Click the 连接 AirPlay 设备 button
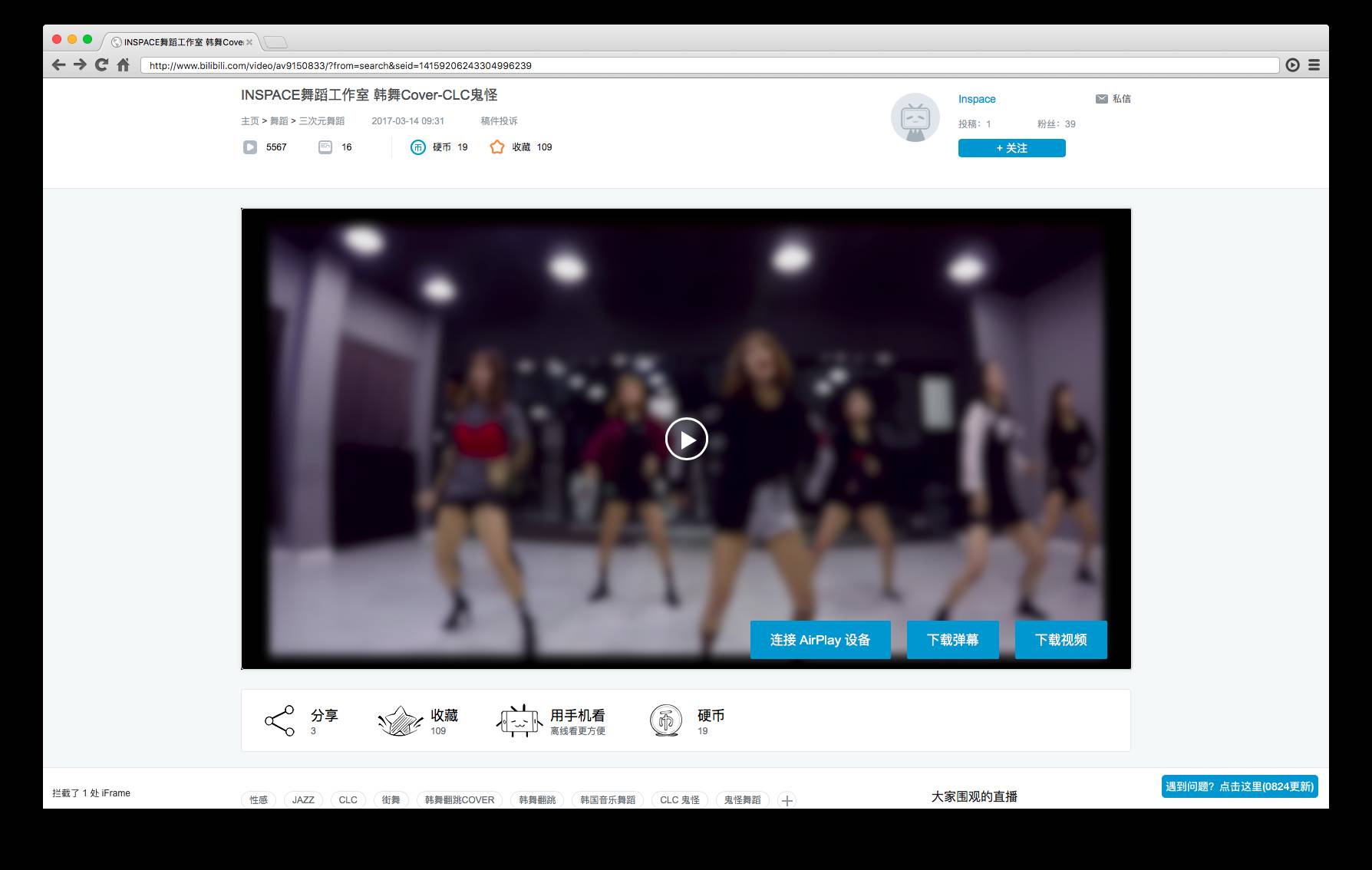The height and width of the screenshot is (870, 1372). point(820,640)
